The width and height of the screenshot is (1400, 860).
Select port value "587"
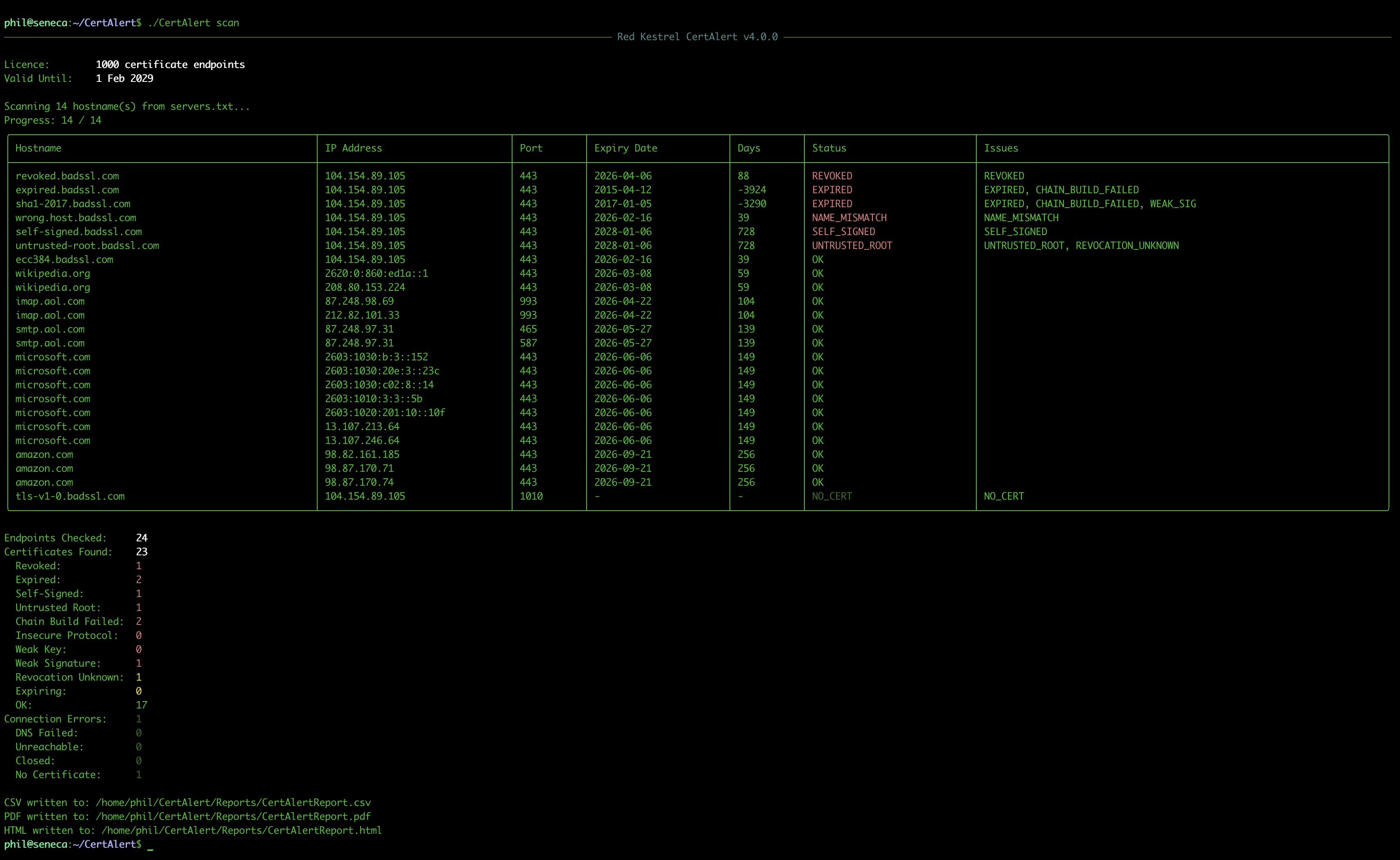528,343
